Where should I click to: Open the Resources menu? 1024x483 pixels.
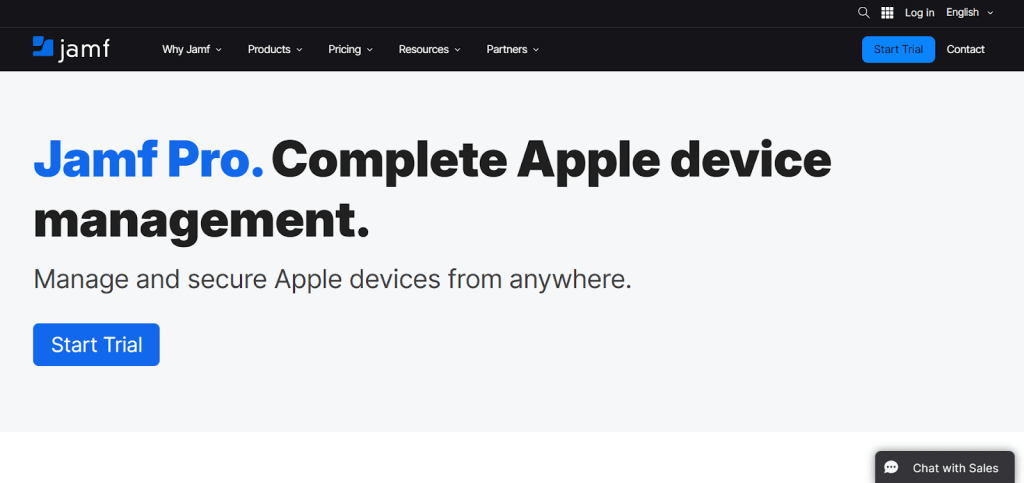(429, 49)
